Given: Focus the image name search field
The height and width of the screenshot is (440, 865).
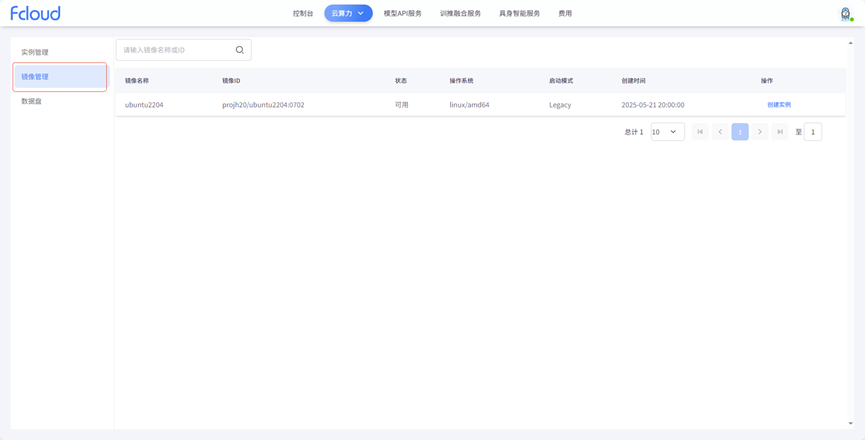Looking at the screenshot, I should click(175, 50).
